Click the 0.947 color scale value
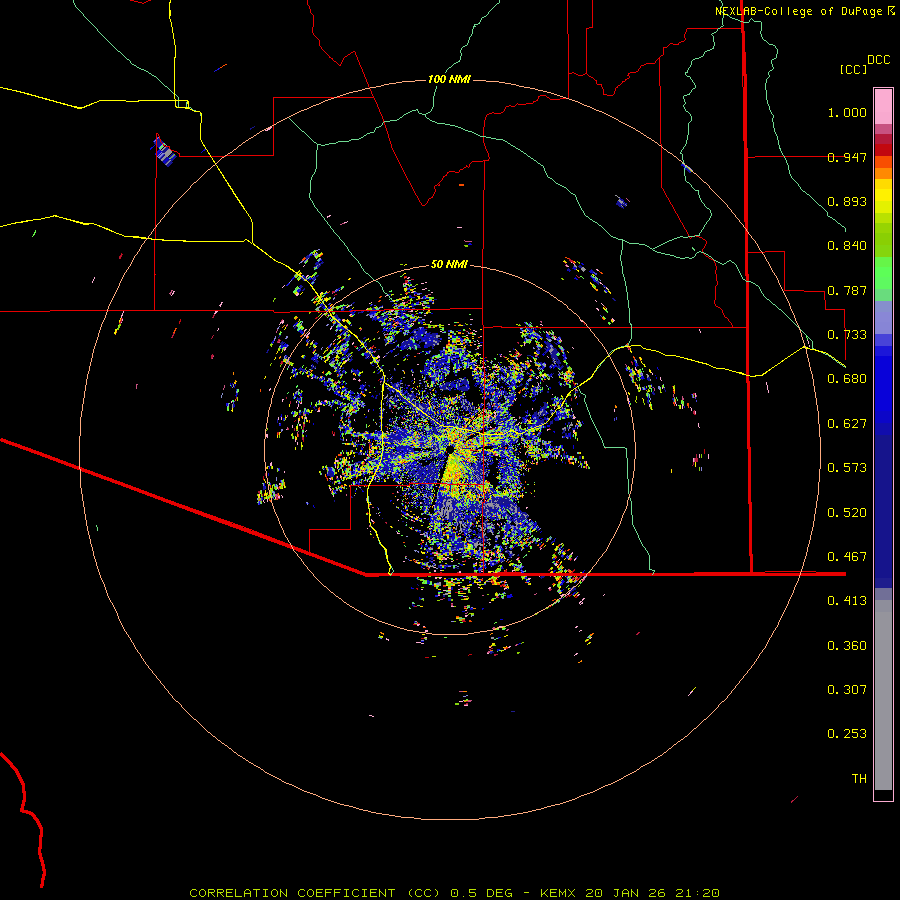Image resolution: width=900 pixels, height=900 pixels. pyautogui.click(x=847, y=157)
